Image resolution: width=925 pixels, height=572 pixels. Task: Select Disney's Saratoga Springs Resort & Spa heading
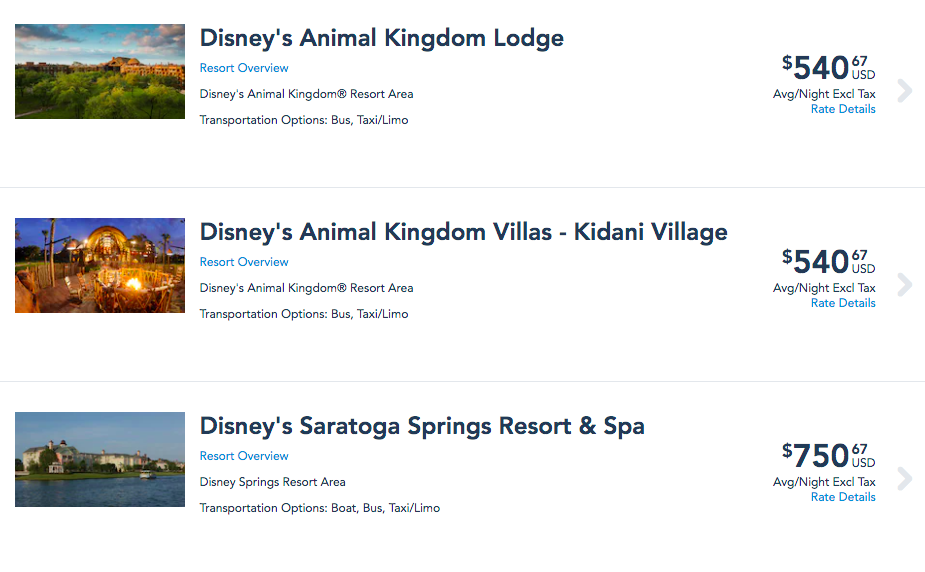pyautogui.click(x=422, y=426)
